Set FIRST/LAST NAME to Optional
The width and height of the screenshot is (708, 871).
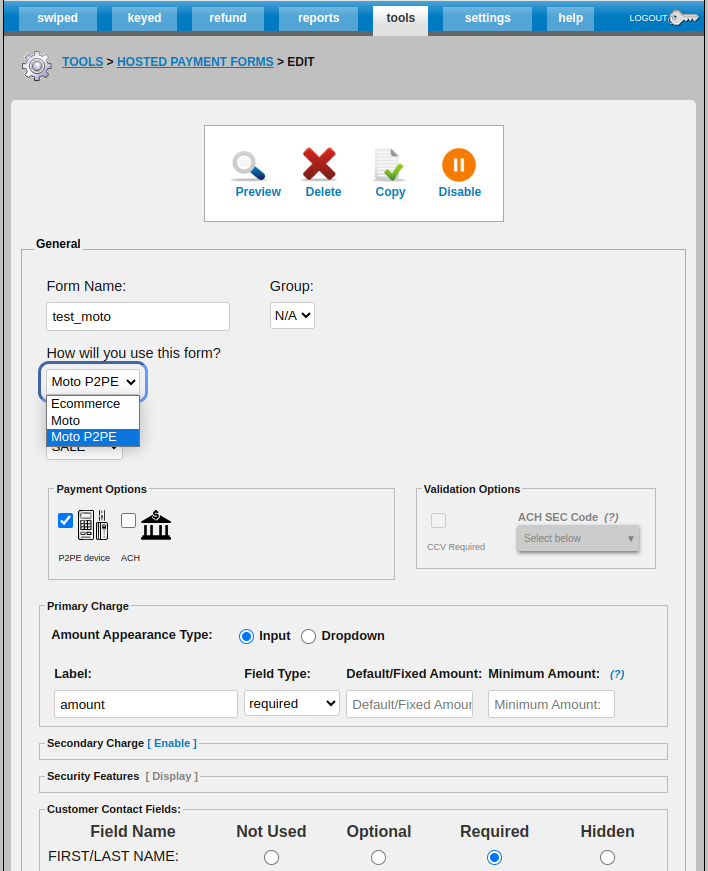pyautogui.click(x=379, y=858)
